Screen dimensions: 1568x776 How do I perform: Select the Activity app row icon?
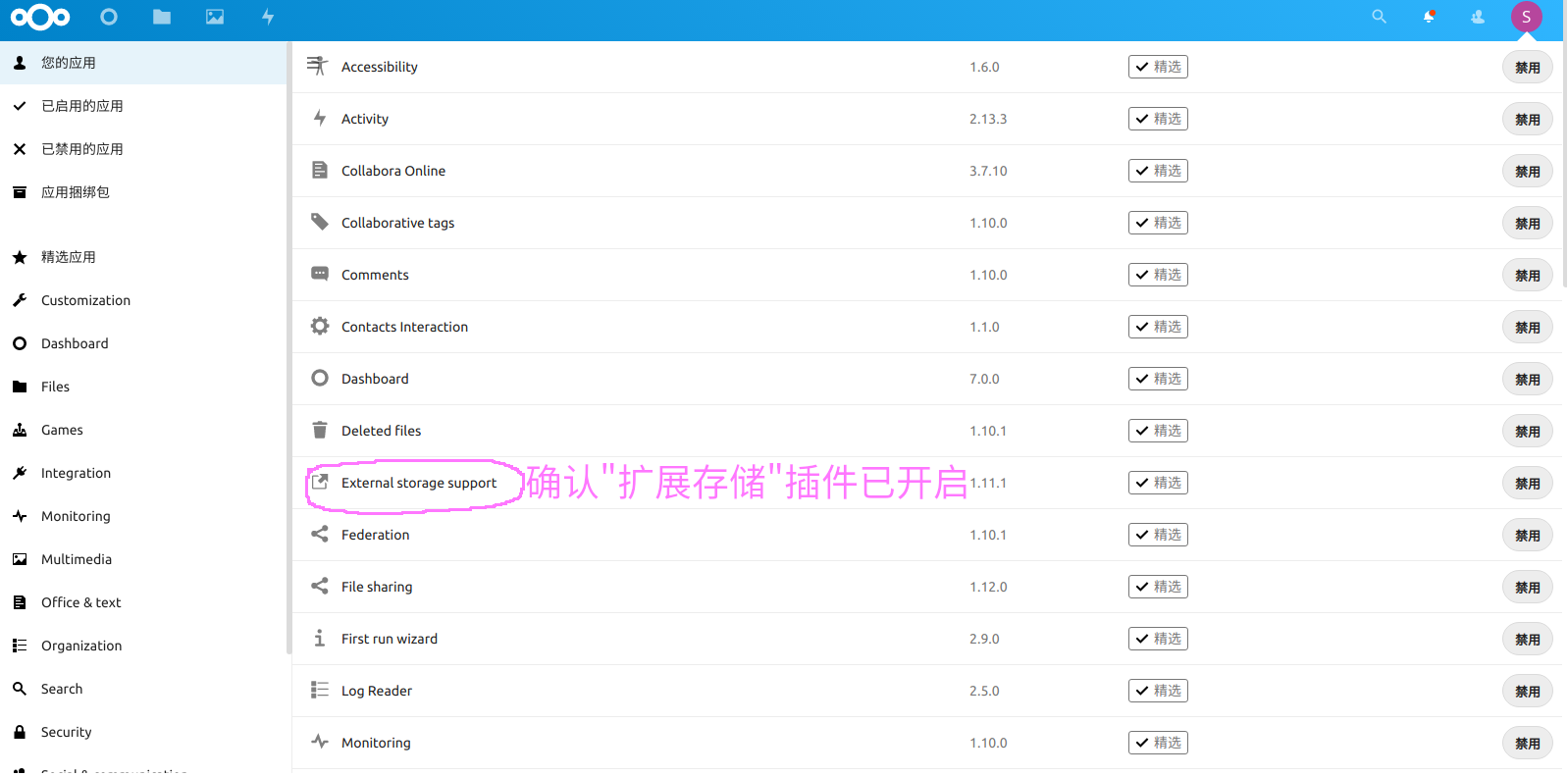(320, 118)
